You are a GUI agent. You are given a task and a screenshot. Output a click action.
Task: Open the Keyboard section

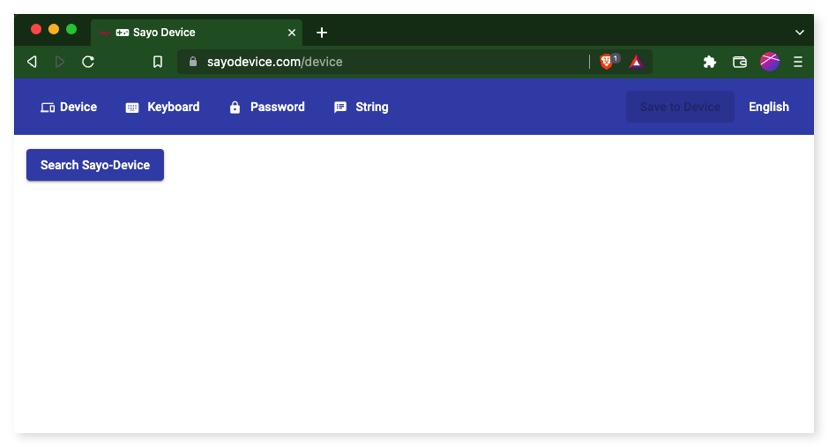pos(163,107)
